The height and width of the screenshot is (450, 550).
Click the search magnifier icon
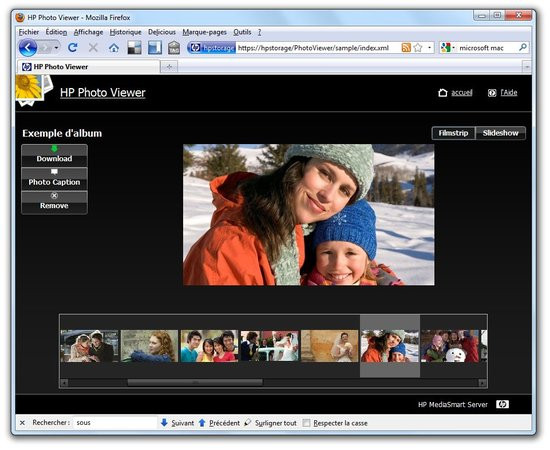click(x=523, y=47)
